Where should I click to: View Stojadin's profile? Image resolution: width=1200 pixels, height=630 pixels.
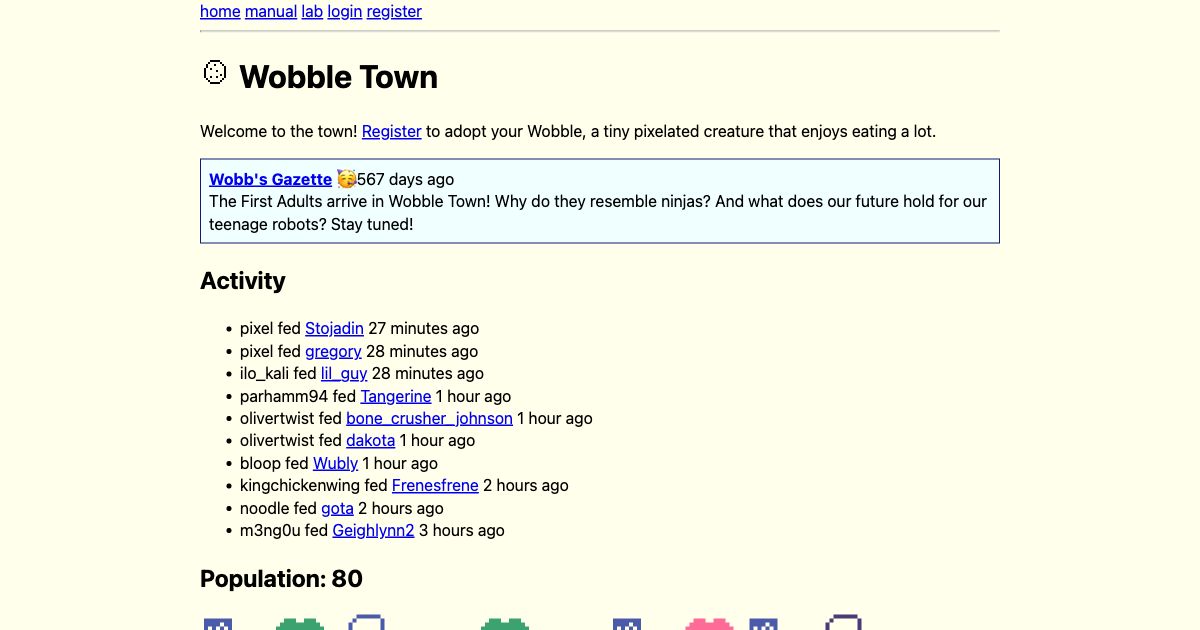(x=334, y=328)
